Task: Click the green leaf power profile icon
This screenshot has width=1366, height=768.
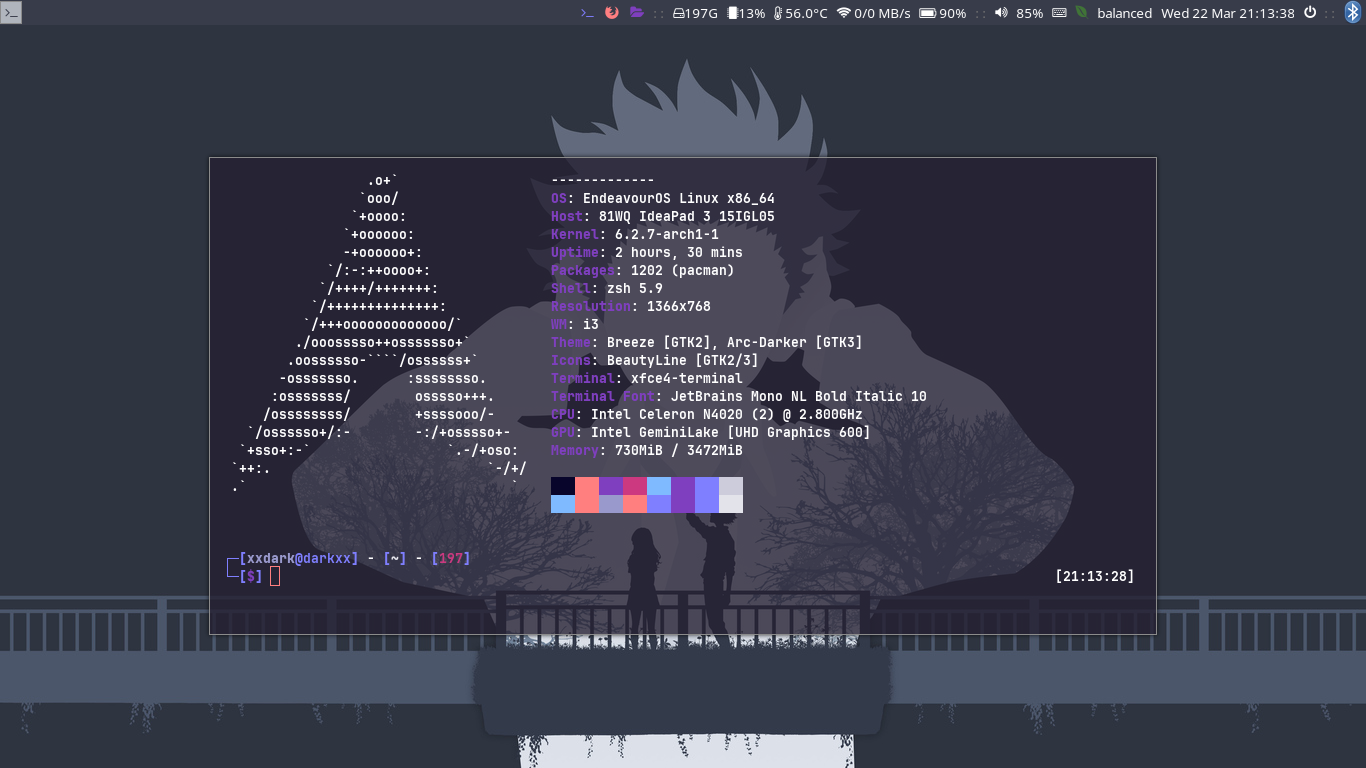Action: 1081,13
